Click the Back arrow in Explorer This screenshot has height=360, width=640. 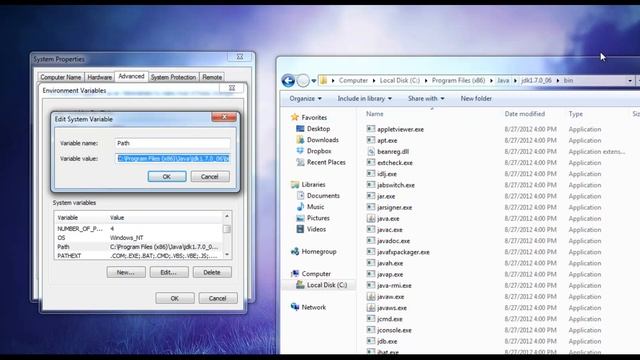288,80
